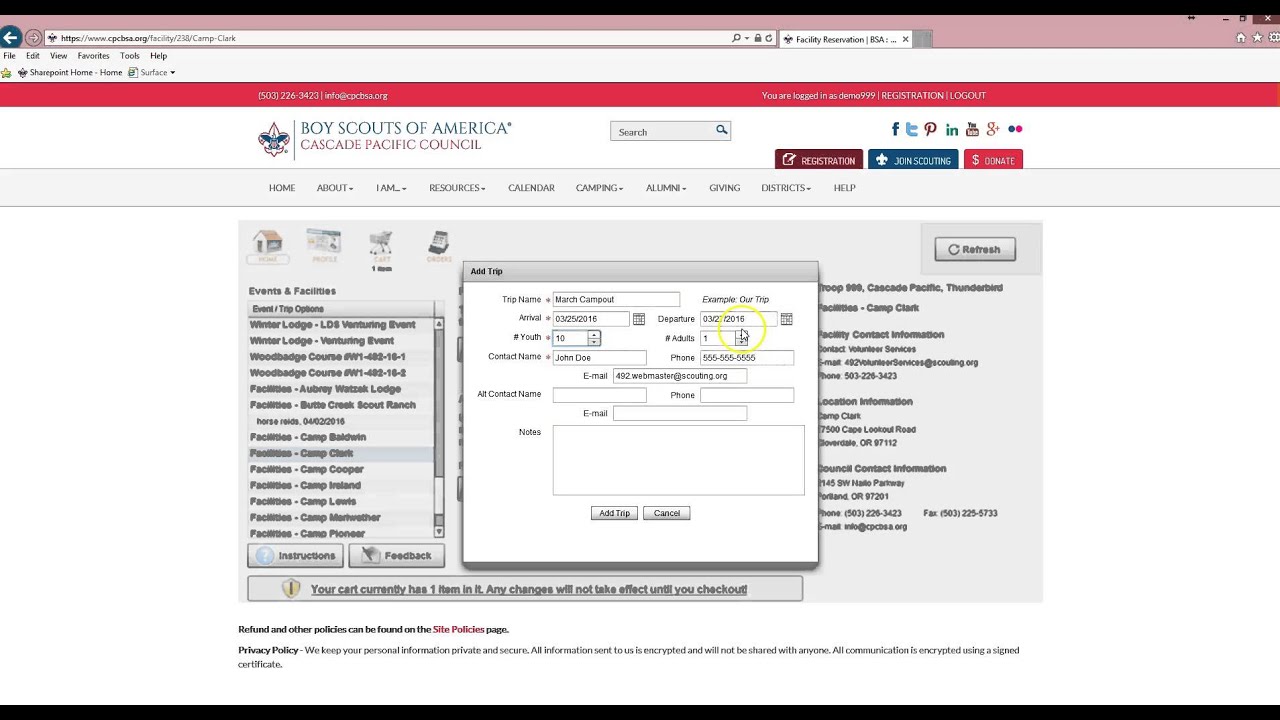The width and height of the screenshot is (1280, 720).
Task: Open CALENDAR in site navigation
Action: pos(531,188)
